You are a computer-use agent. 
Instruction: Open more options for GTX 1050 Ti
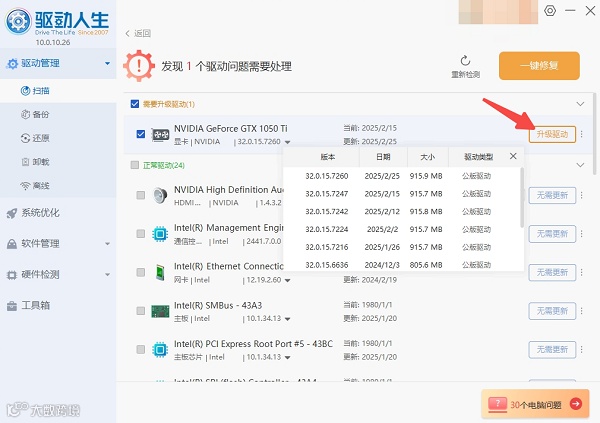(x=582, y=134)
